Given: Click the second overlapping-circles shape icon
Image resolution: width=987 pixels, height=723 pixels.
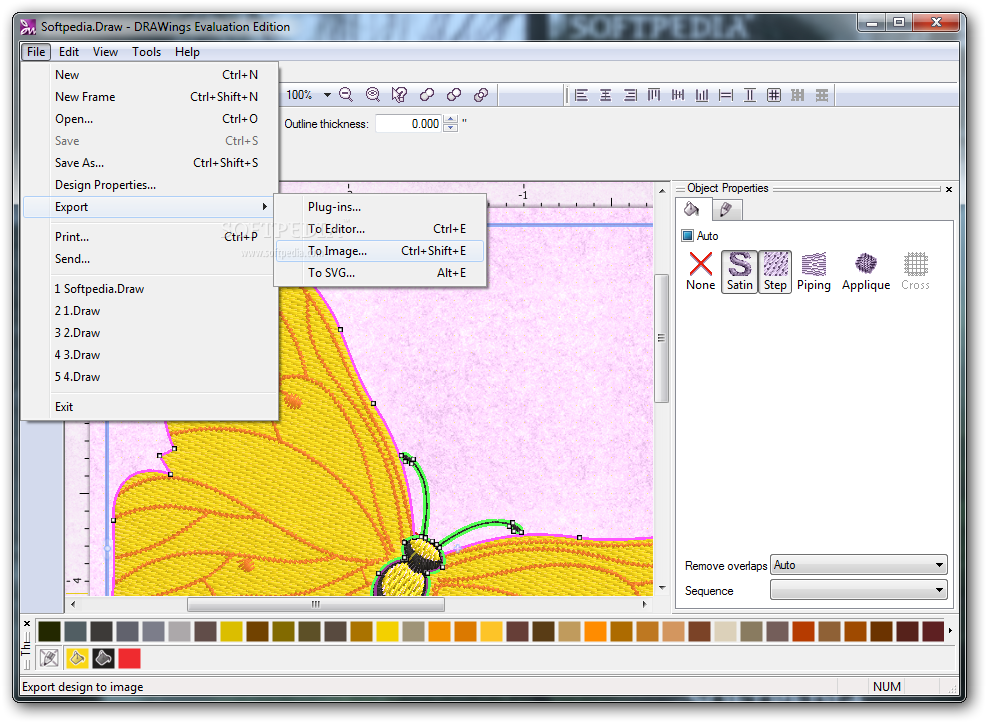Looking at the screenshot, I should tap(454, 95).
